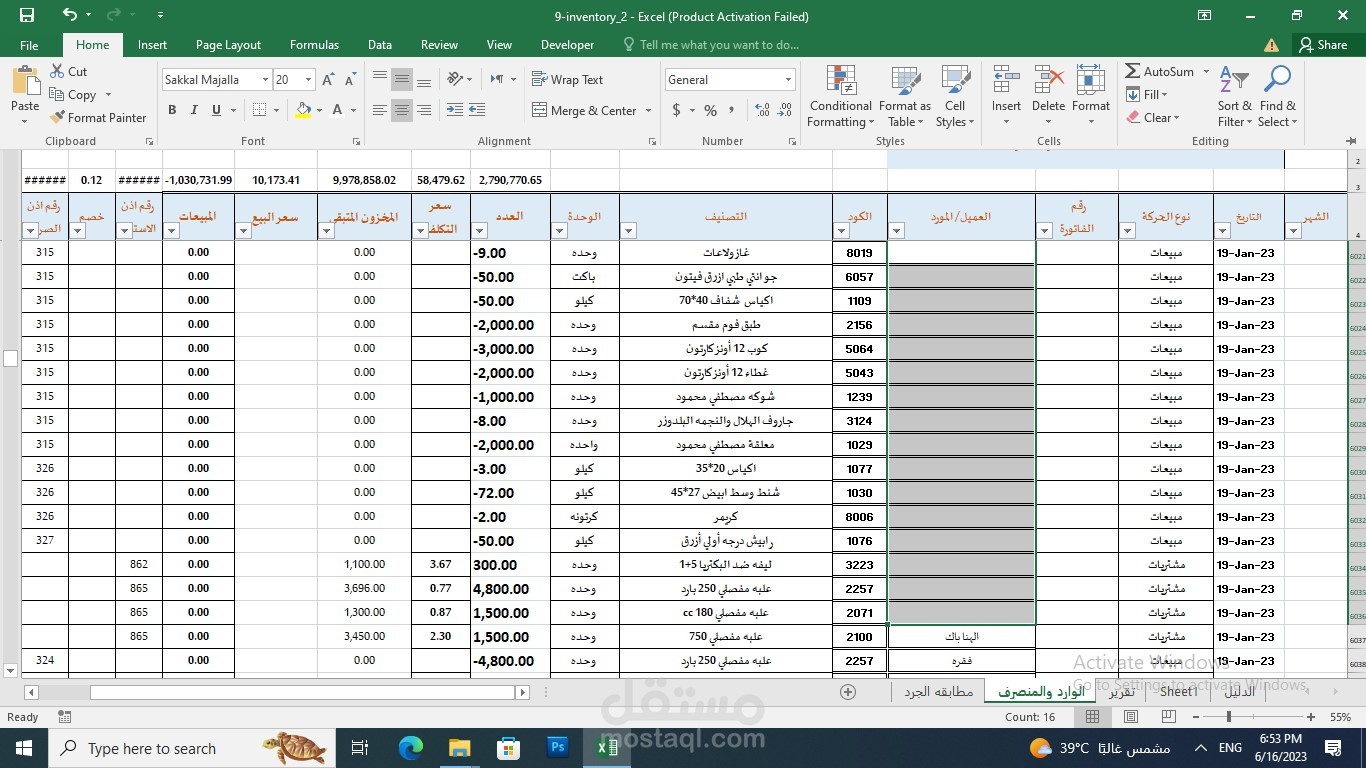Open Cell Styles gallery

(955, 96)
